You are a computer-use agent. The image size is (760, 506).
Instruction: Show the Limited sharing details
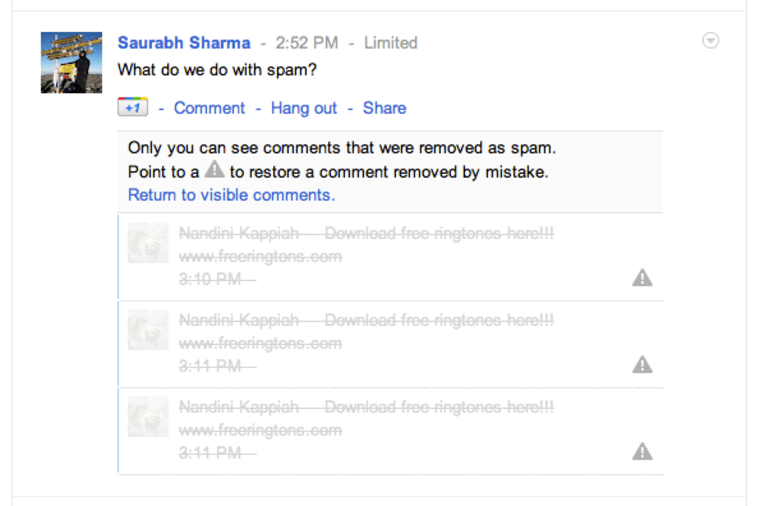(x=391, y=43)
